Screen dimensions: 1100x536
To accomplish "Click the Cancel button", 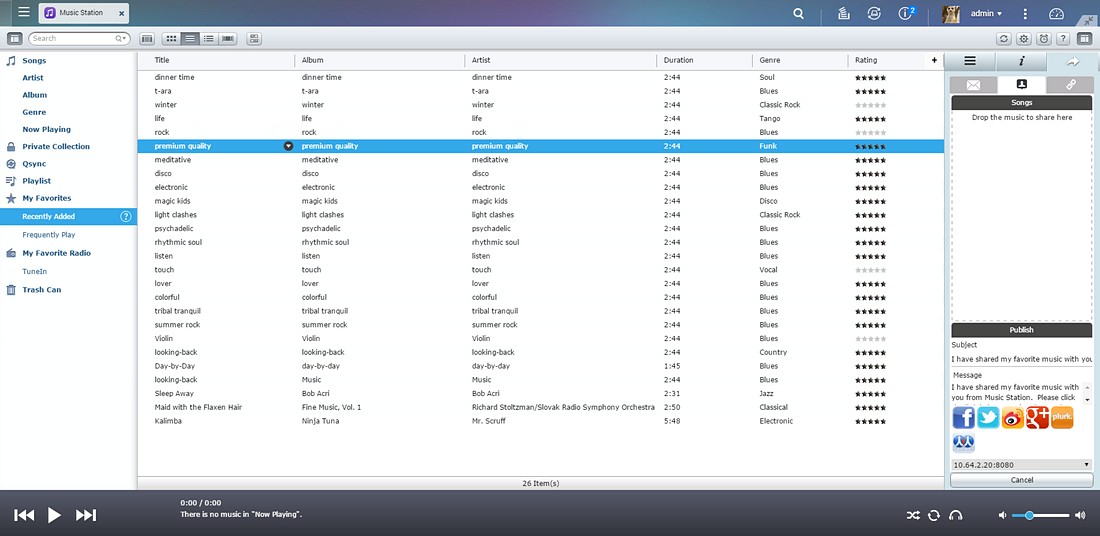I will 1021,480.
